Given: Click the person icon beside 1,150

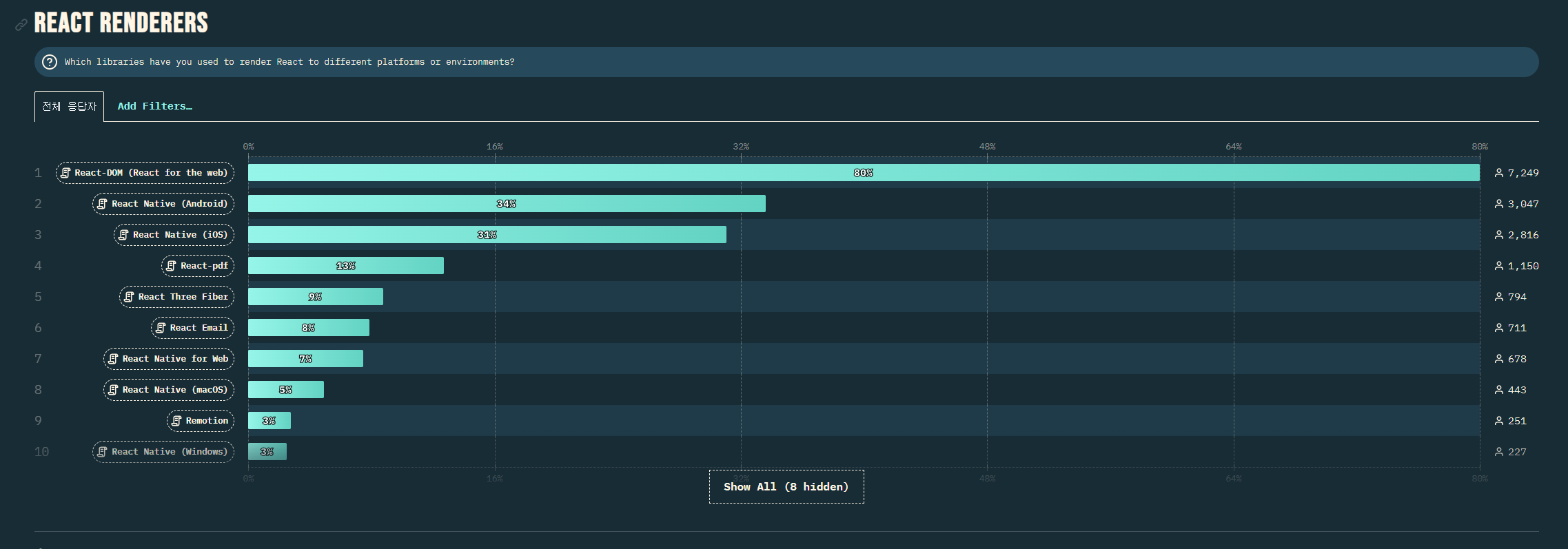Looking at the screenshot, I should click(1499, 266).
